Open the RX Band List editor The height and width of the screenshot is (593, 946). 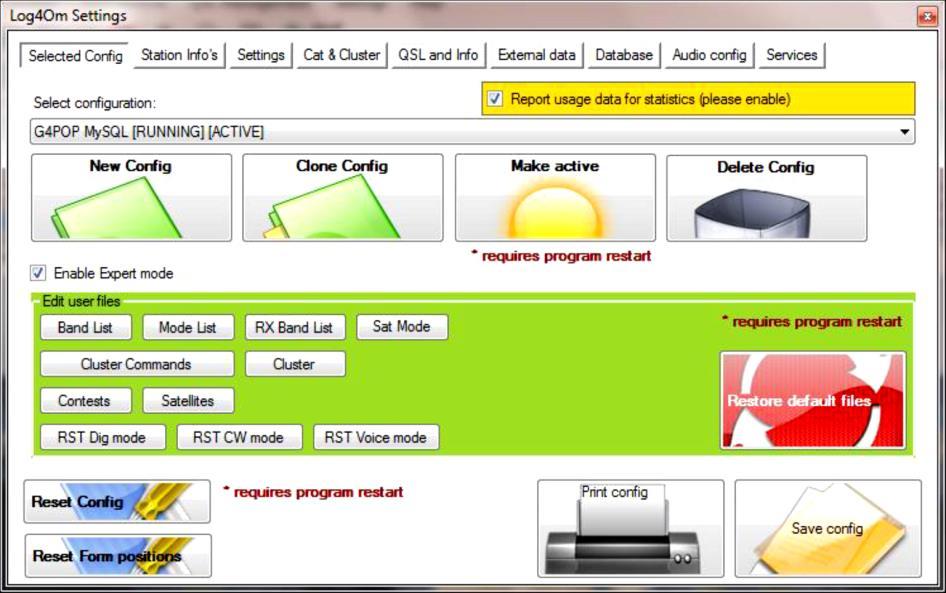(x=295, y=328)
